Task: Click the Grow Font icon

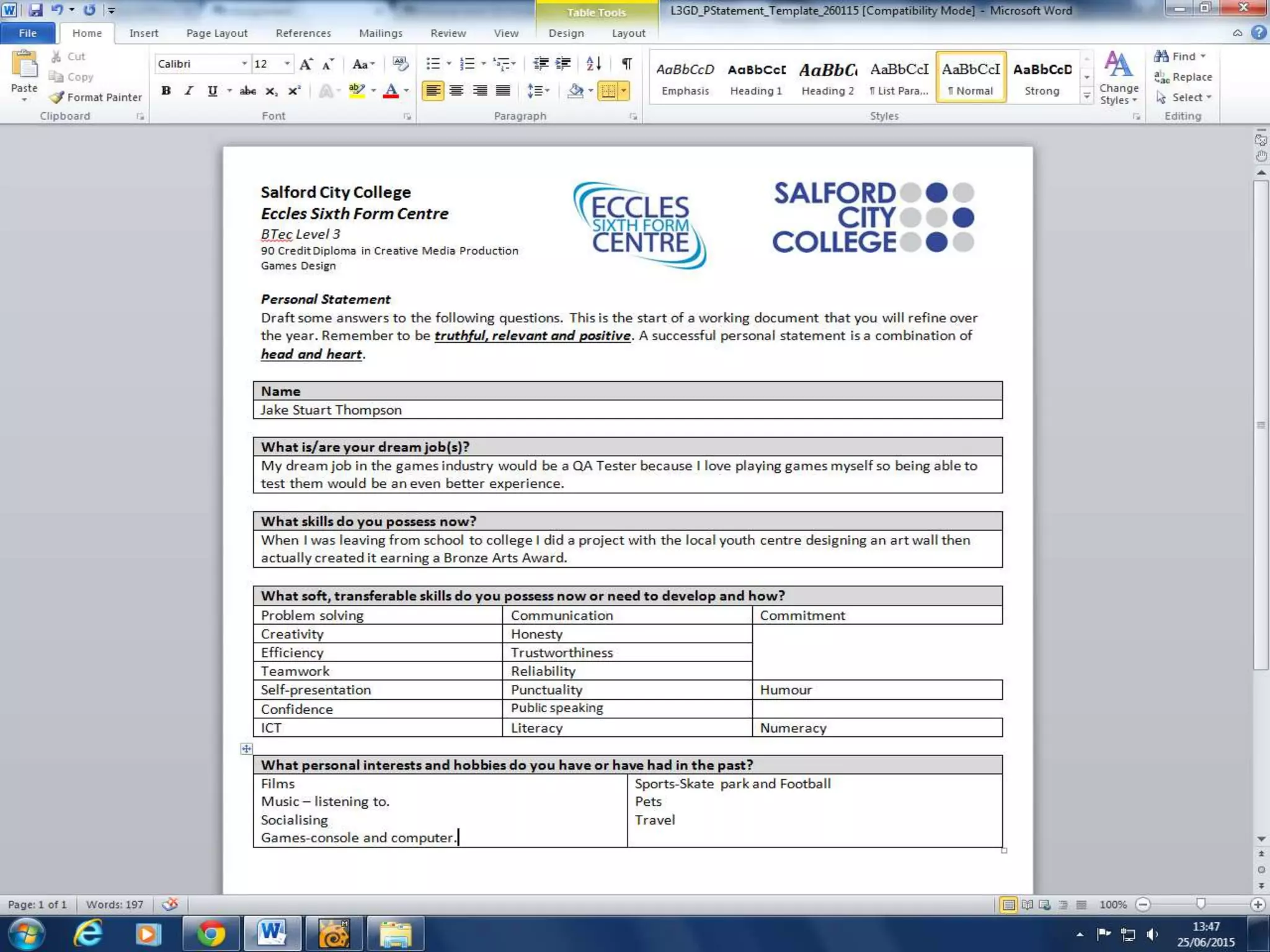Action: (306, 64)
